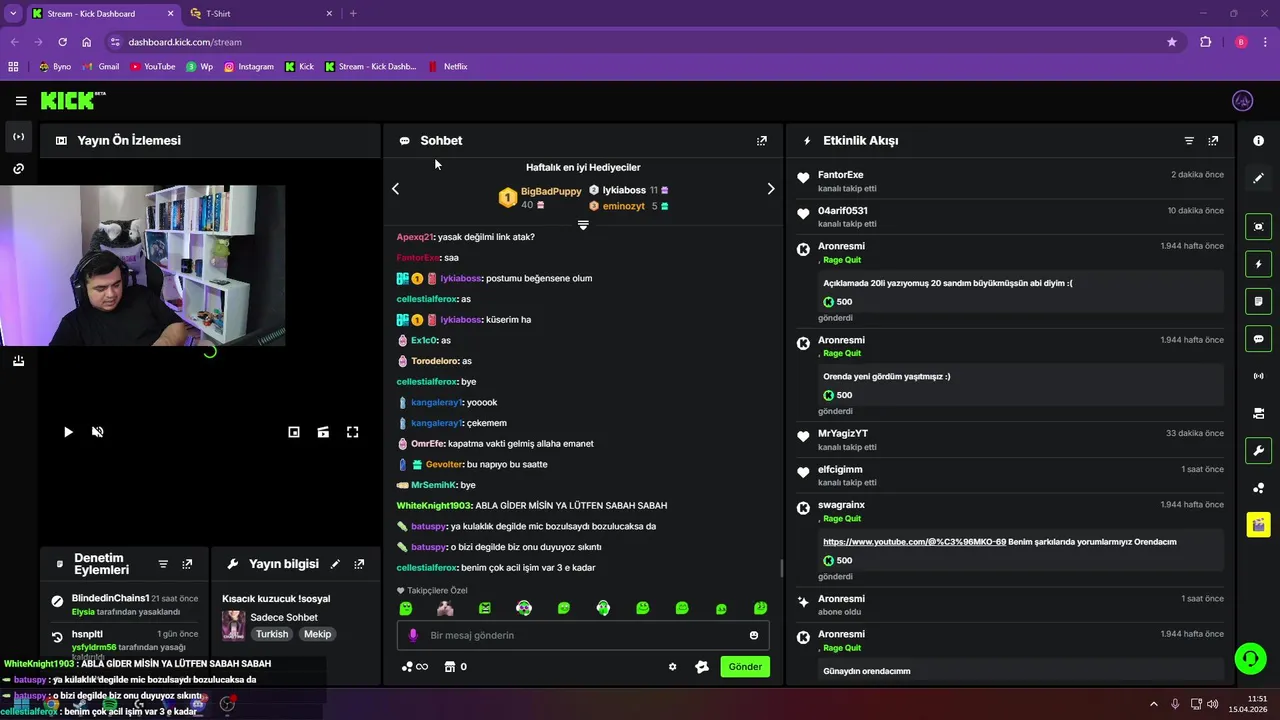Pop out the Etkinlik Akışı panel

1213,141
